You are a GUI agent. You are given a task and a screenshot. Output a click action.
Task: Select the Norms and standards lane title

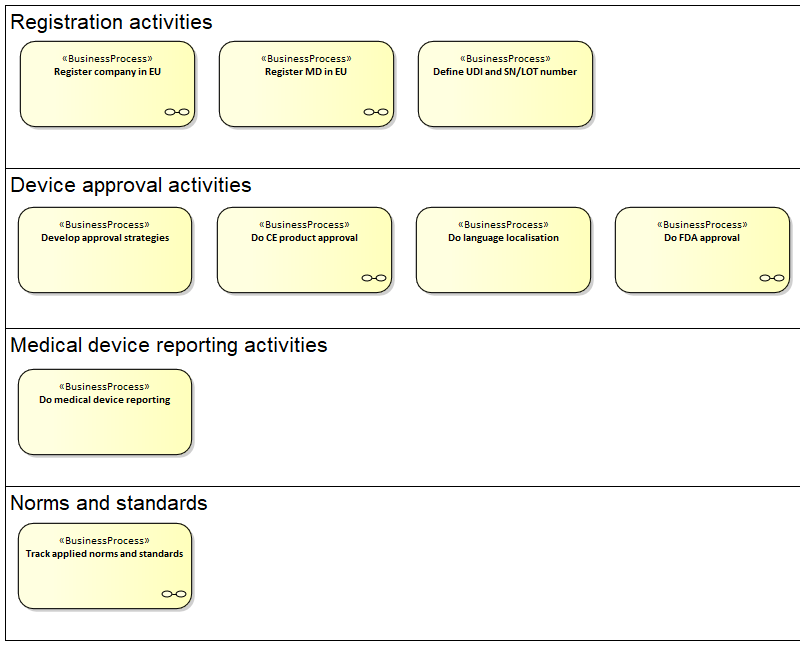[109, 503]
